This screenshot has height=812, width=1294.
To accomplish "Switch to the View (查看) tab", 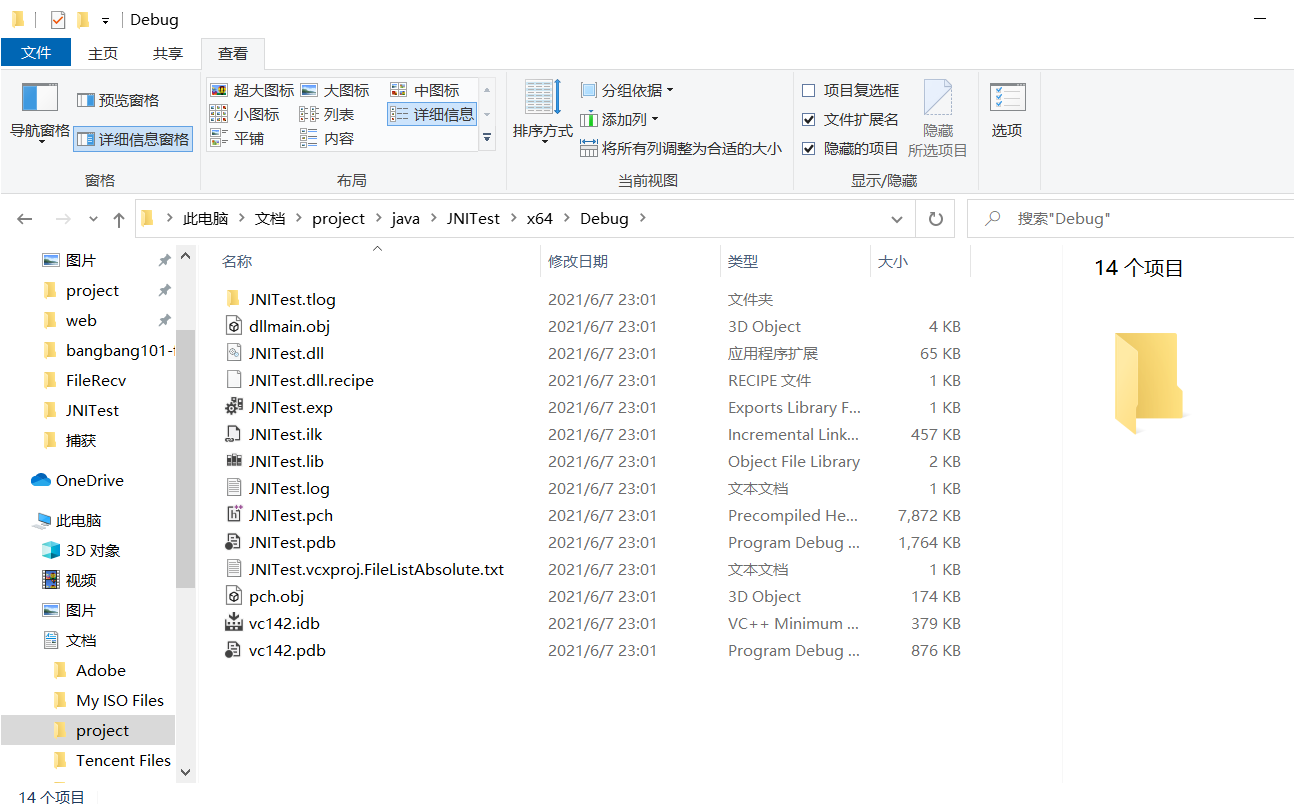I will tap(233, 53).
